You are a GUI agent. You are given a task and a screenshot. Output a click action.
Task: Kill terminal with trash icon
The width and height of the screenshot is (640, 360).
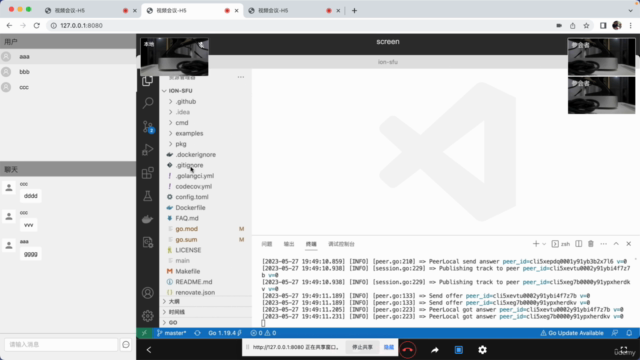(x=591, y=244)
